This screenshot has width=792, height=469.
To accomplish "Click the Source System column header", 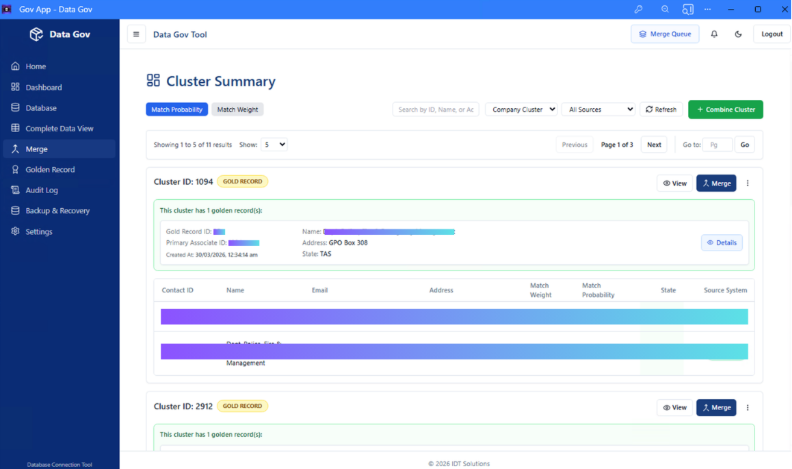I will pyautogui.click(x=725, y=290).
